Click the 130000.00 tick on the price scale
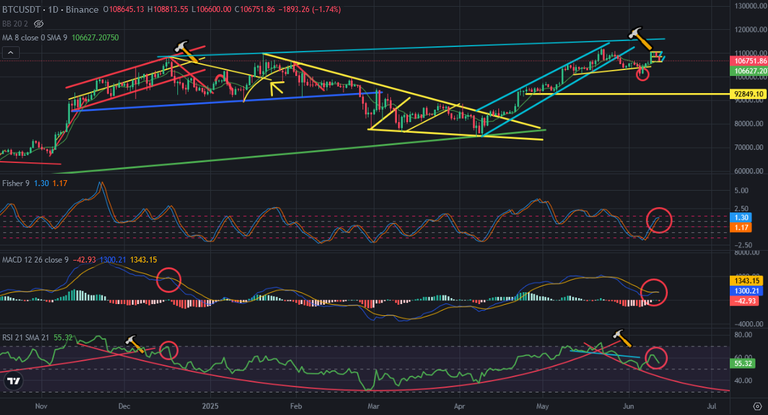This screenshot has width=768, height=415. pos(749,6)
